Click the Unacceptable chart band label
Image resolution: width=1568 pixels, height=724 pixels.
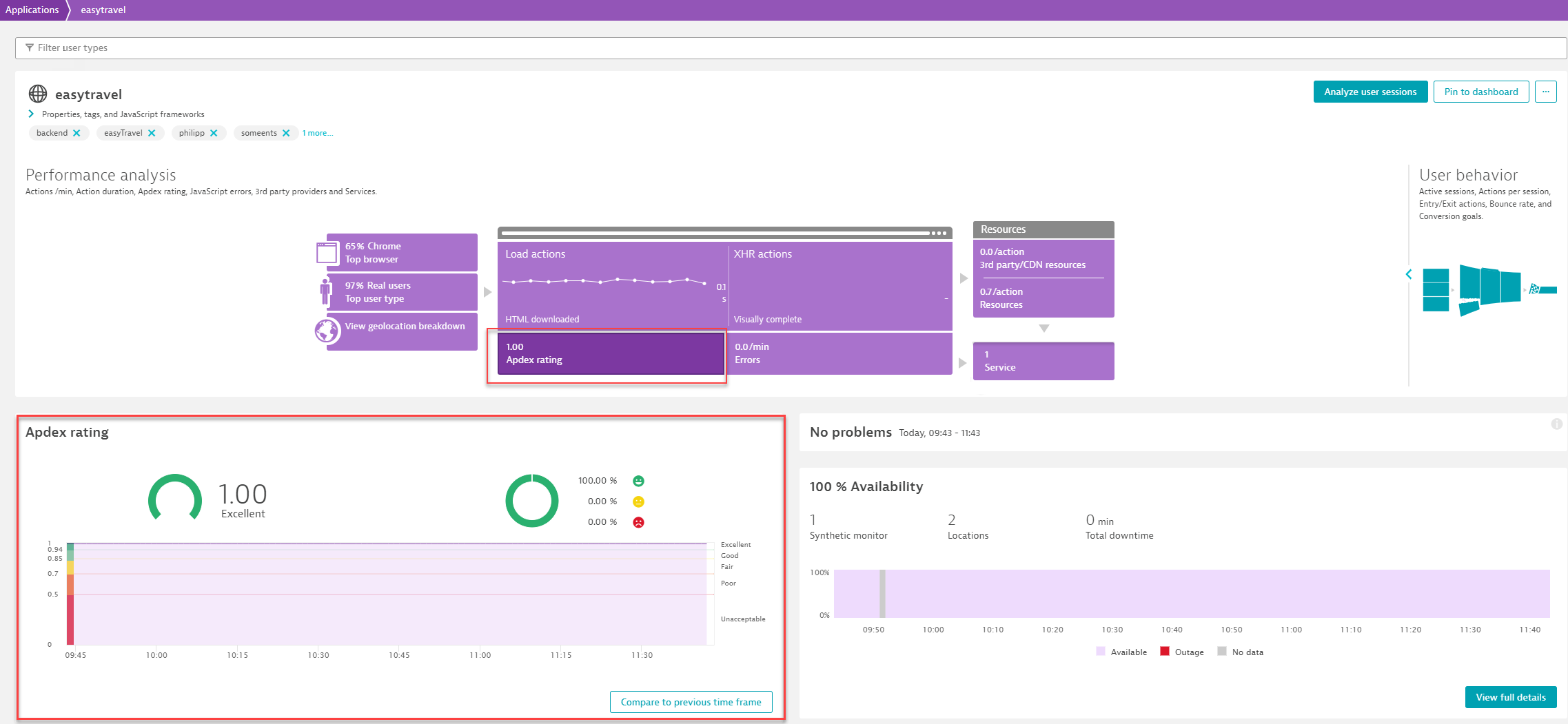click(743, 619)
